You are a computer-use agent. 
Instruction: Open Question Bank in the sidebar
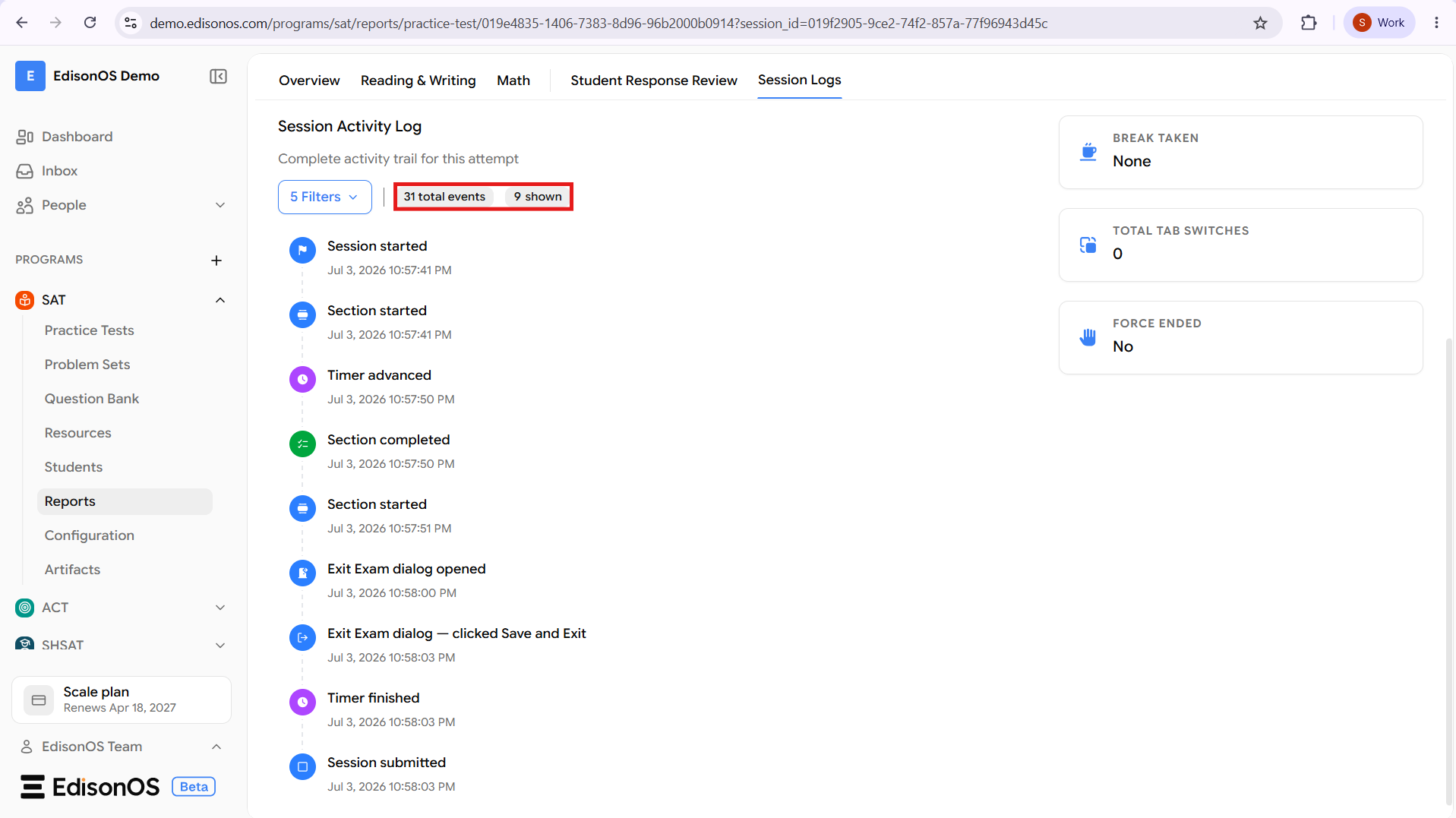click(92, 399)
